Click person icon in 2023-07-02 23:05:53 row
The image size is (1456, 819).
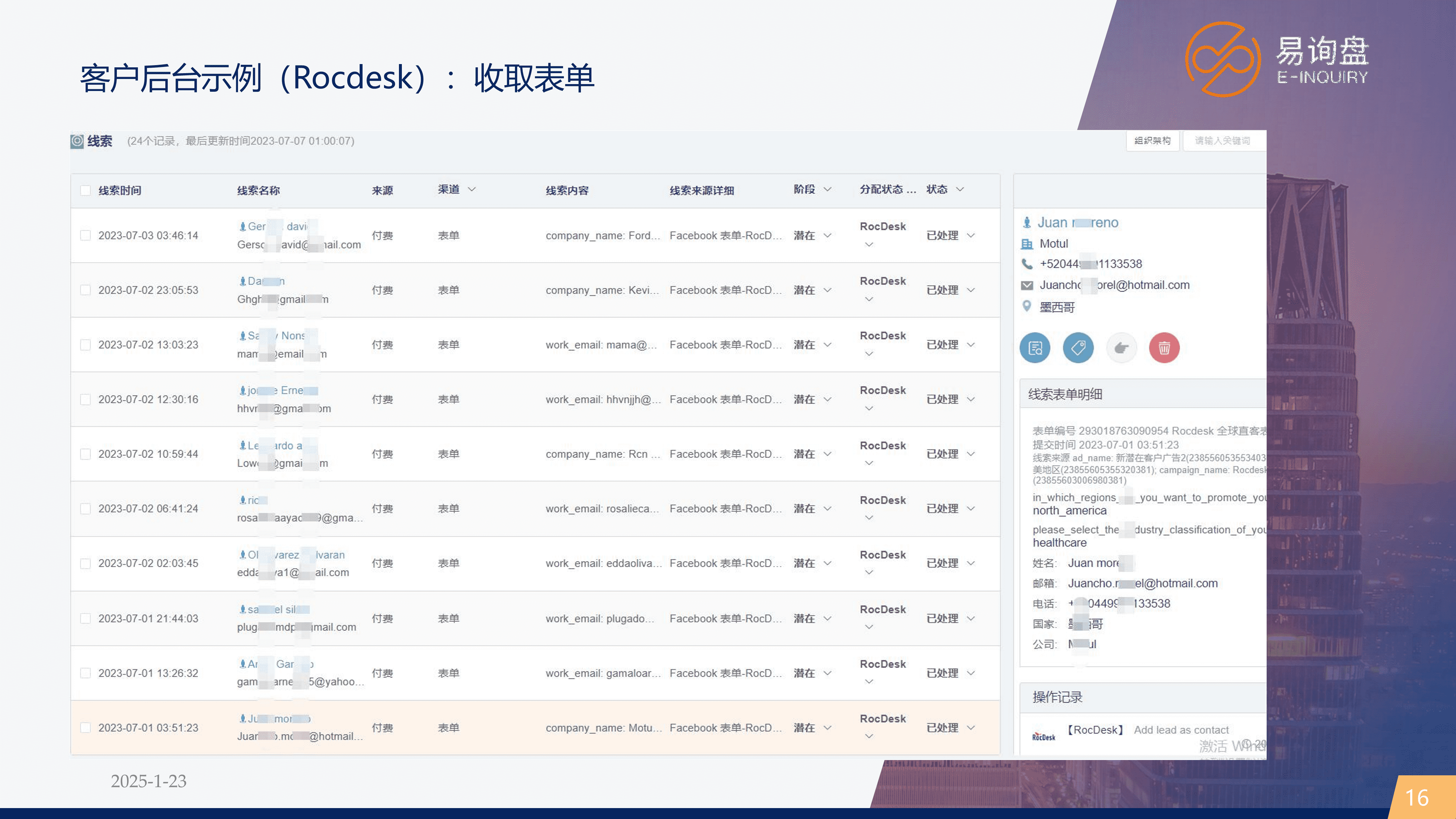(242, 281)
